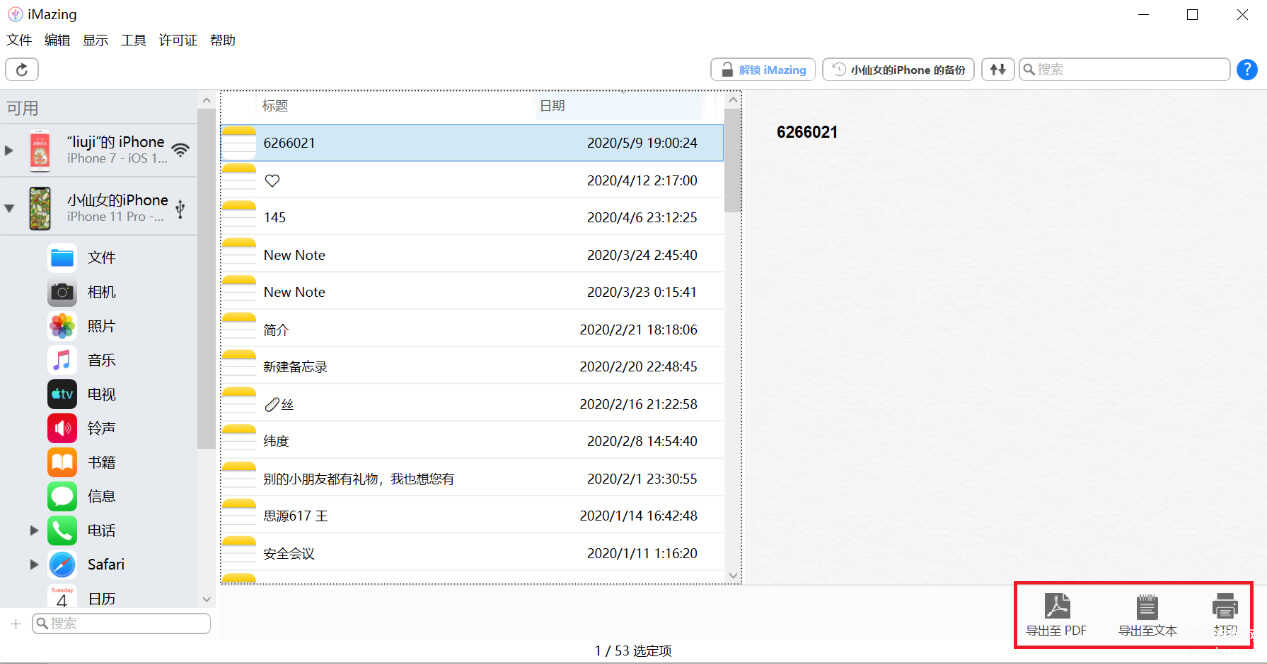1267x664 pixels.
Task: Expand the "liuji"的 iPhone device
Action: (x=9, y=150)
